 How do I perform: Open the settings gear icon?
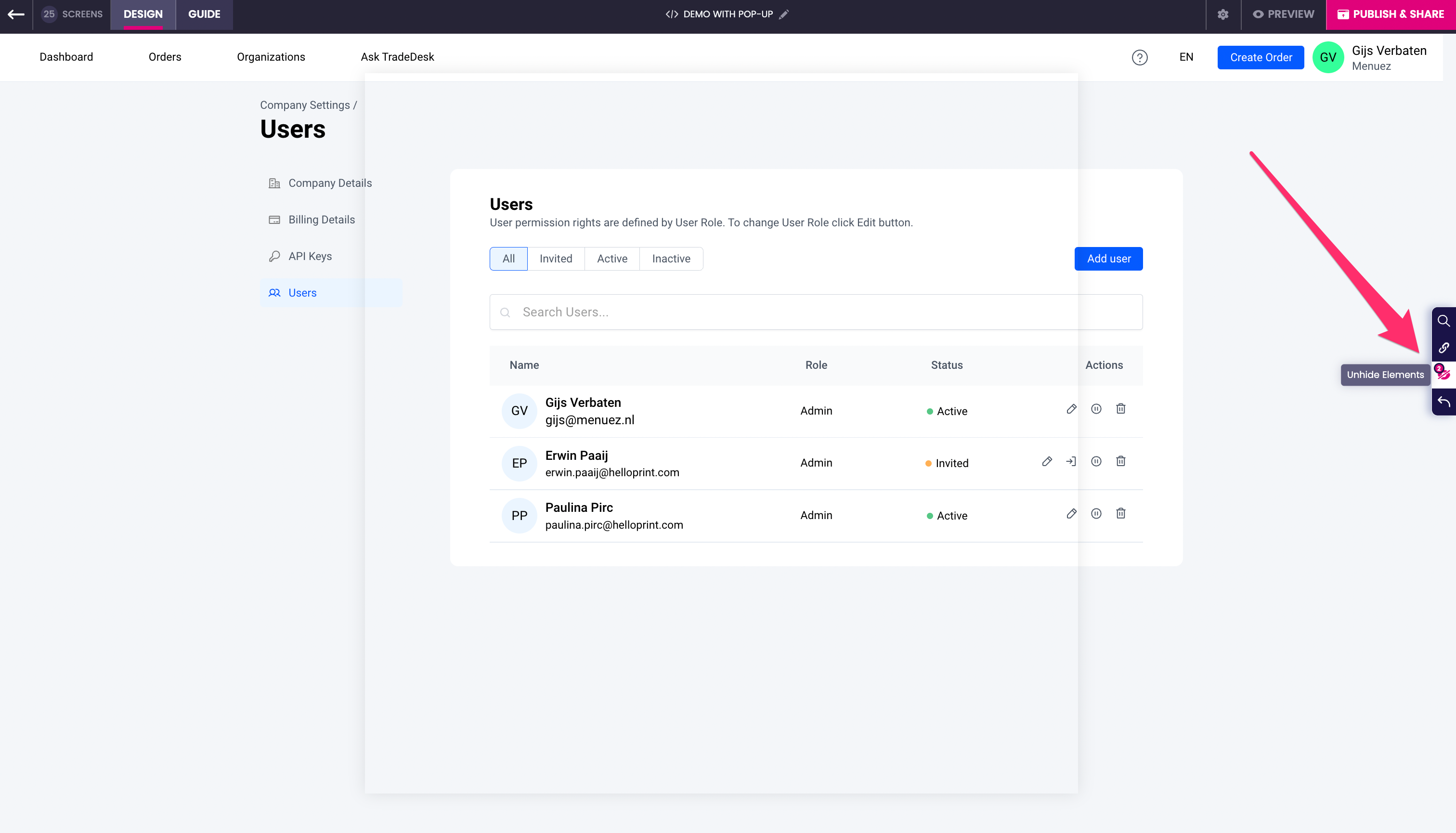pyautogui.click(x=1222, y=14)
